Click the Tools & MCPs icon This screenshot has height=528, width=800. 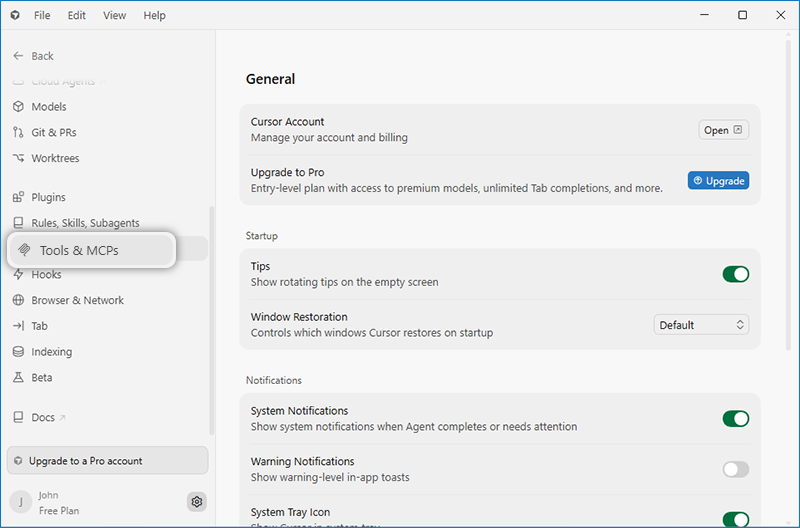[x=24, y=250]
